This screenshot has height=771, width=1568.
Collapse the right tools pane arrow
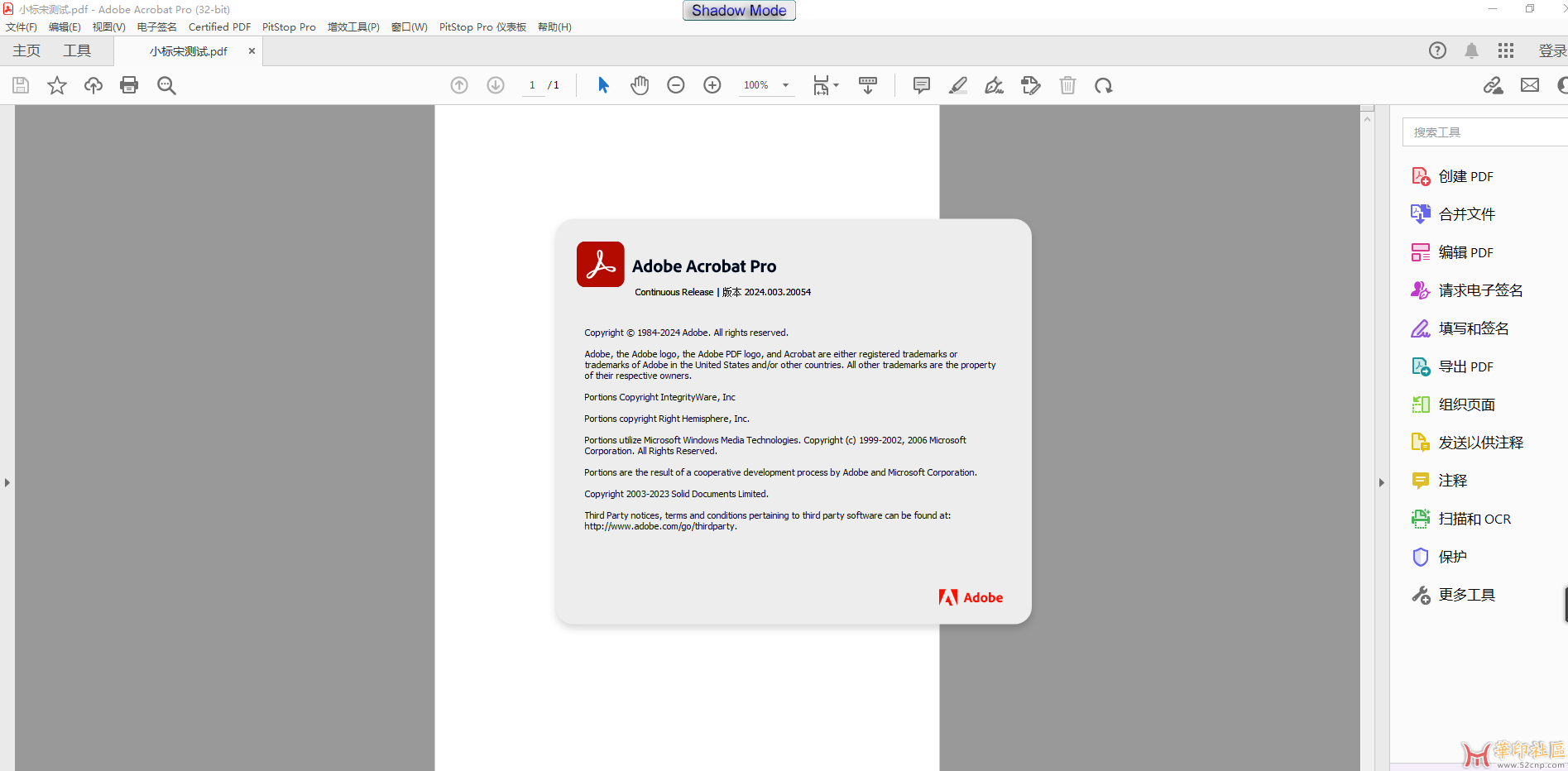tap(1381, 482)
